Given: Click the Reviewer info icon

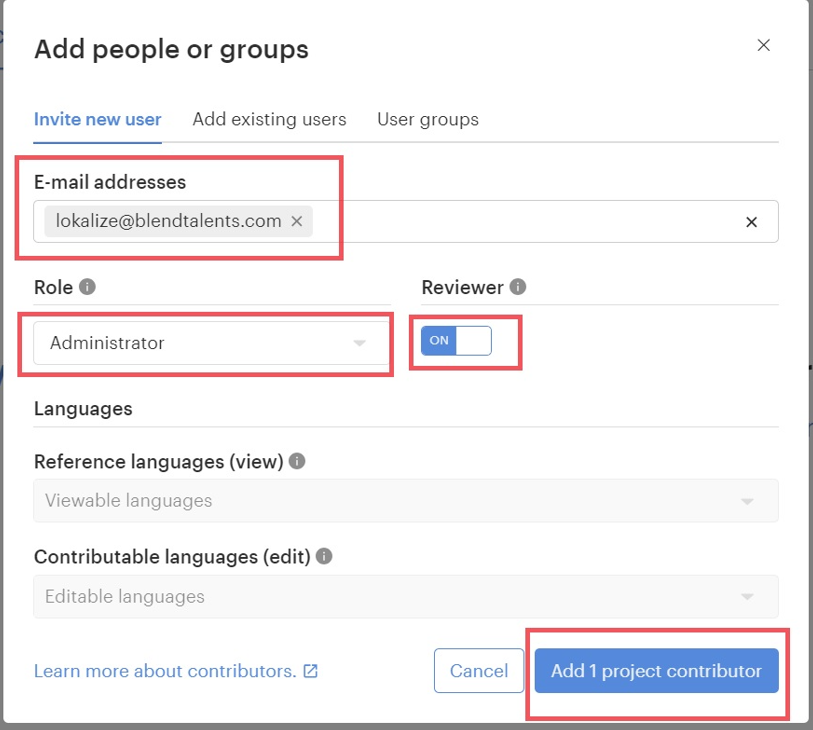Looking at the screenshot, I should click(x=517, y=287).
